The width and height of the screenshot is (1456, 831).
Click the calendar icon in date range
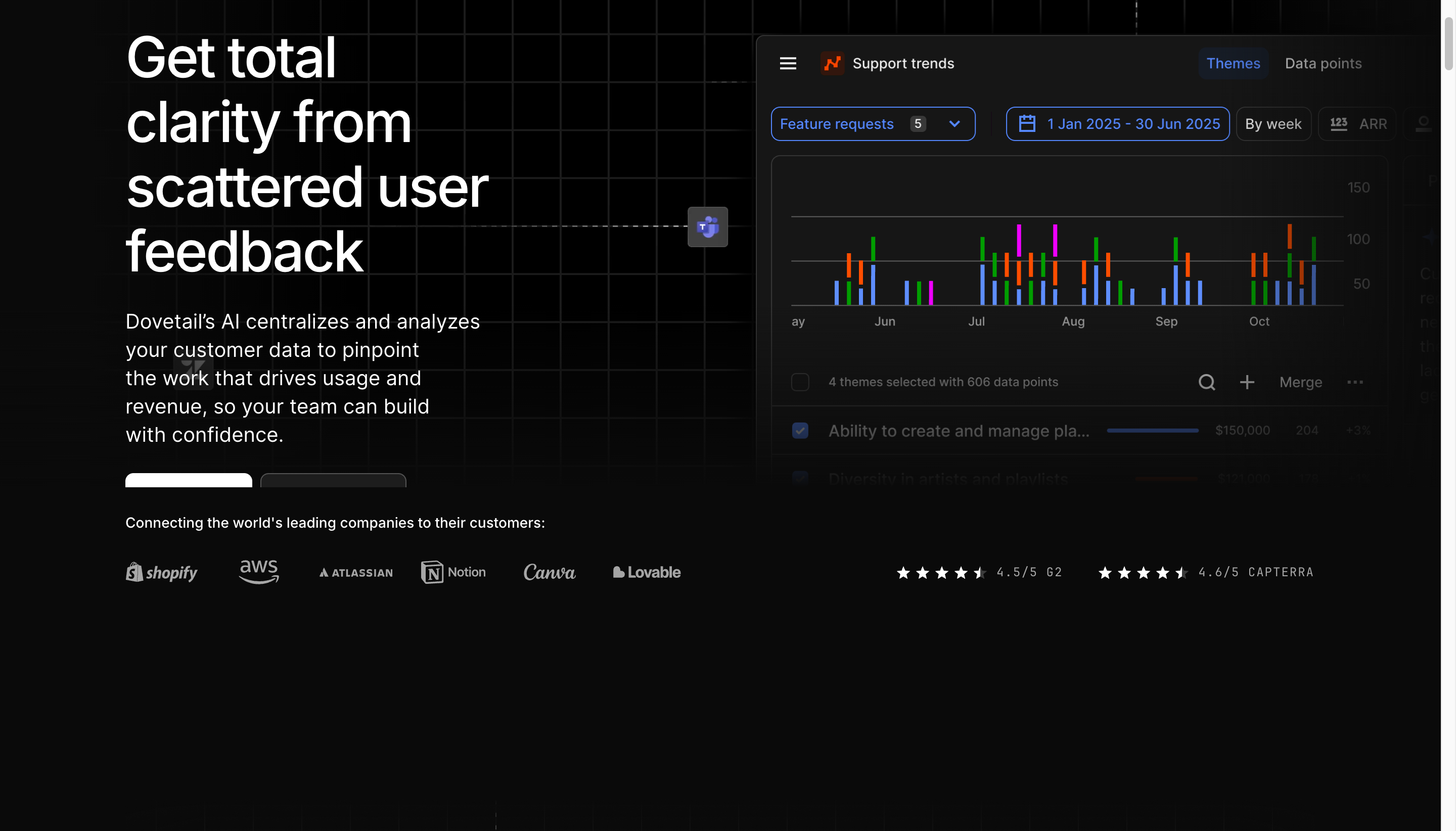pyautogui.click(x=1027, y=124)
